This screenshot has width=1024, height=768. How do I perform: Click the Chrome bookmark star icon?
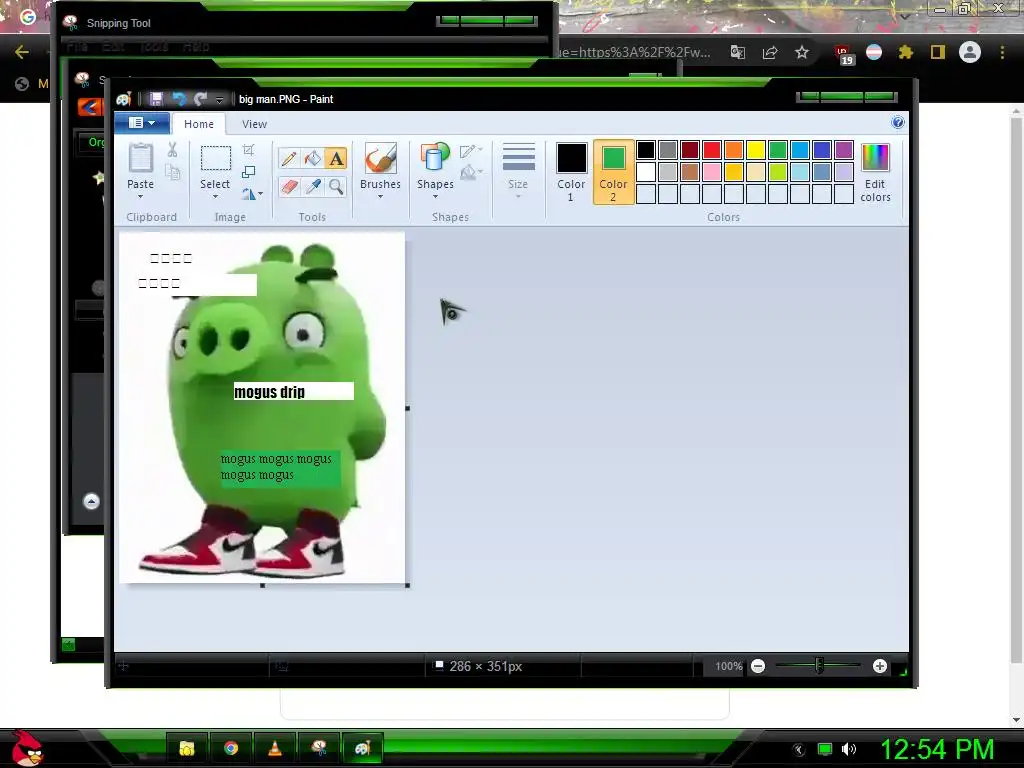click(802, 52)
